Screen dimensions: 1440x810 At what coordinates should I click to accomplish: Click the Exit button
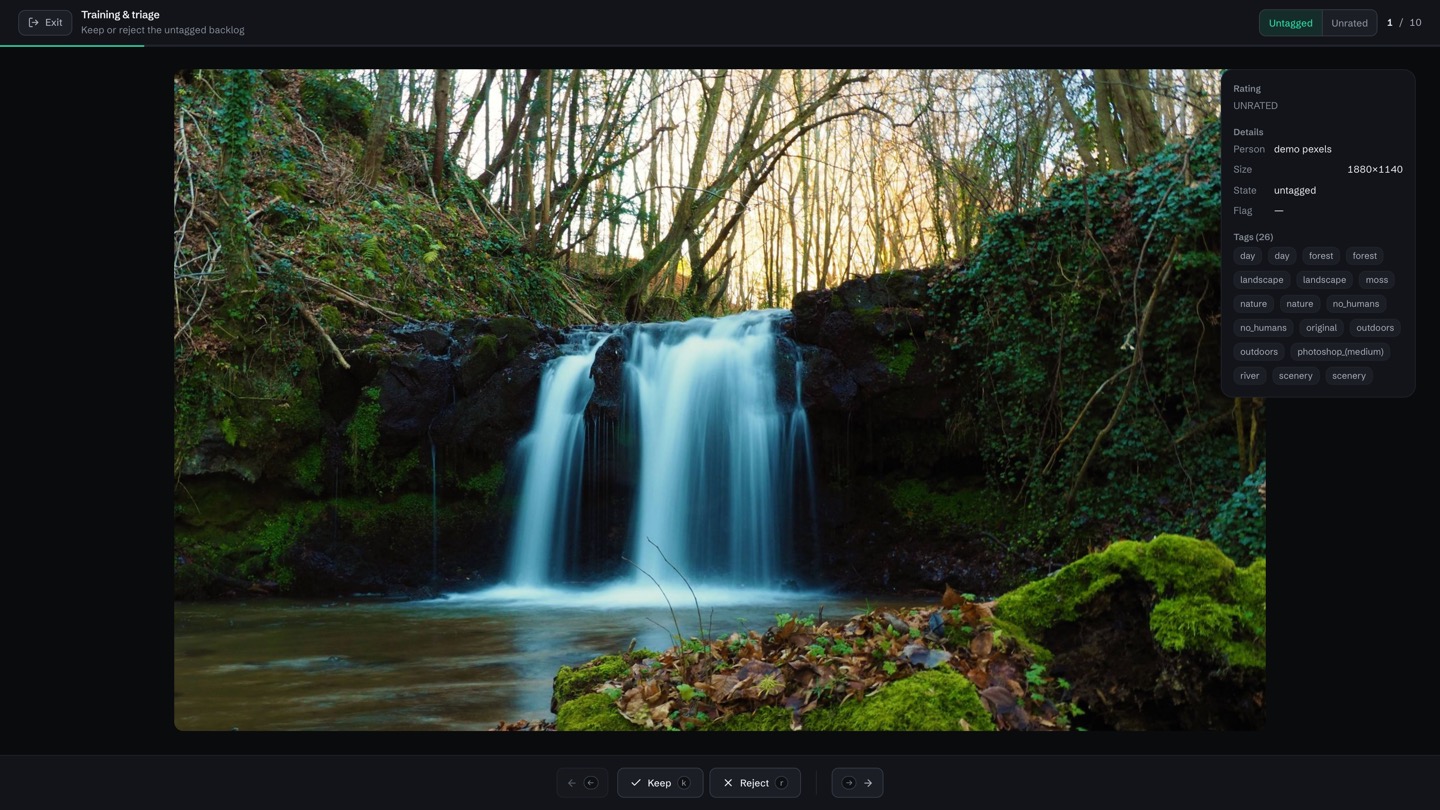[x=45, y=22]
